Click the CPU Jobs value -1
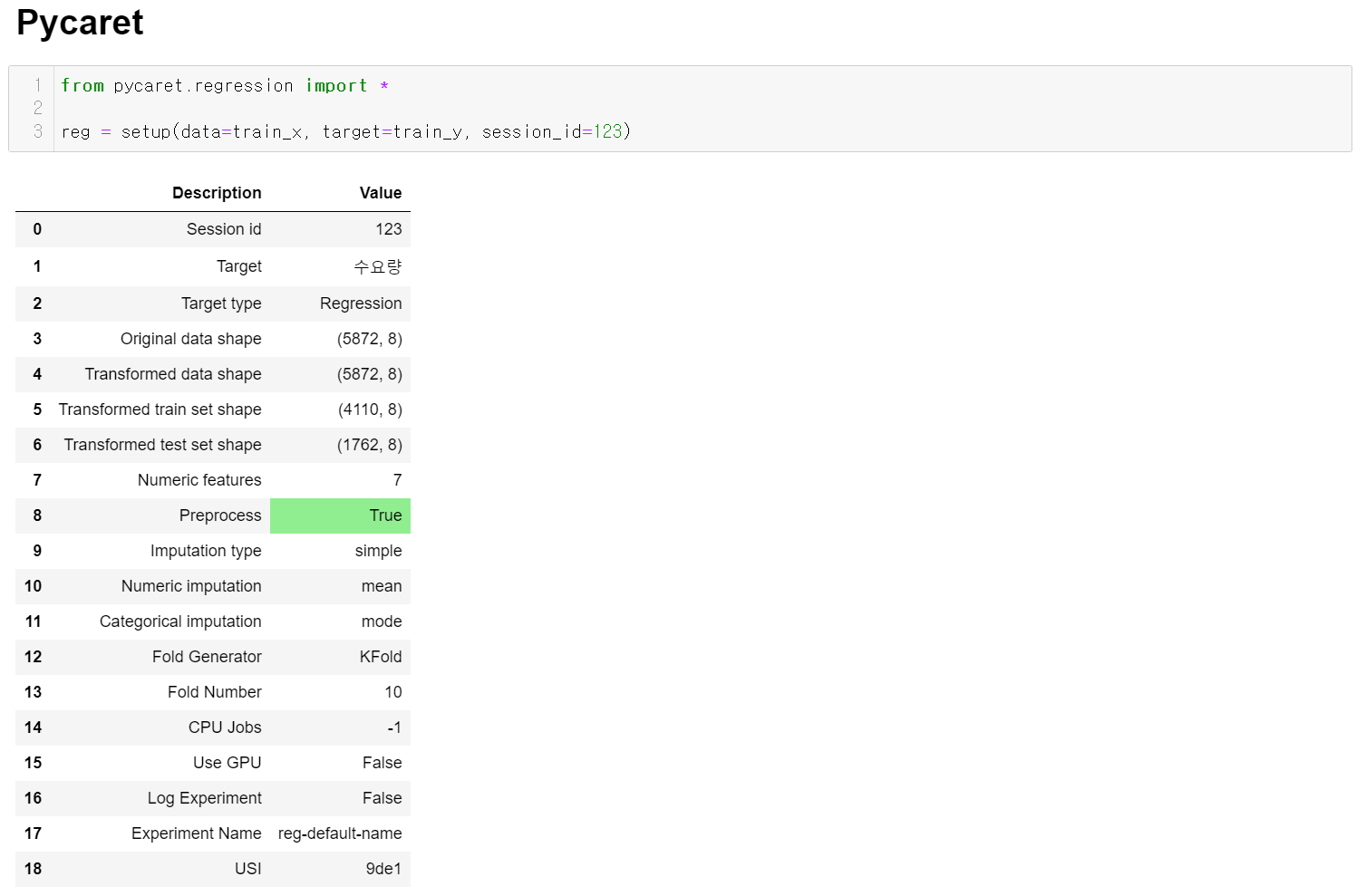This screenshot has width=1366, height=896. click(x=394, y=727)
